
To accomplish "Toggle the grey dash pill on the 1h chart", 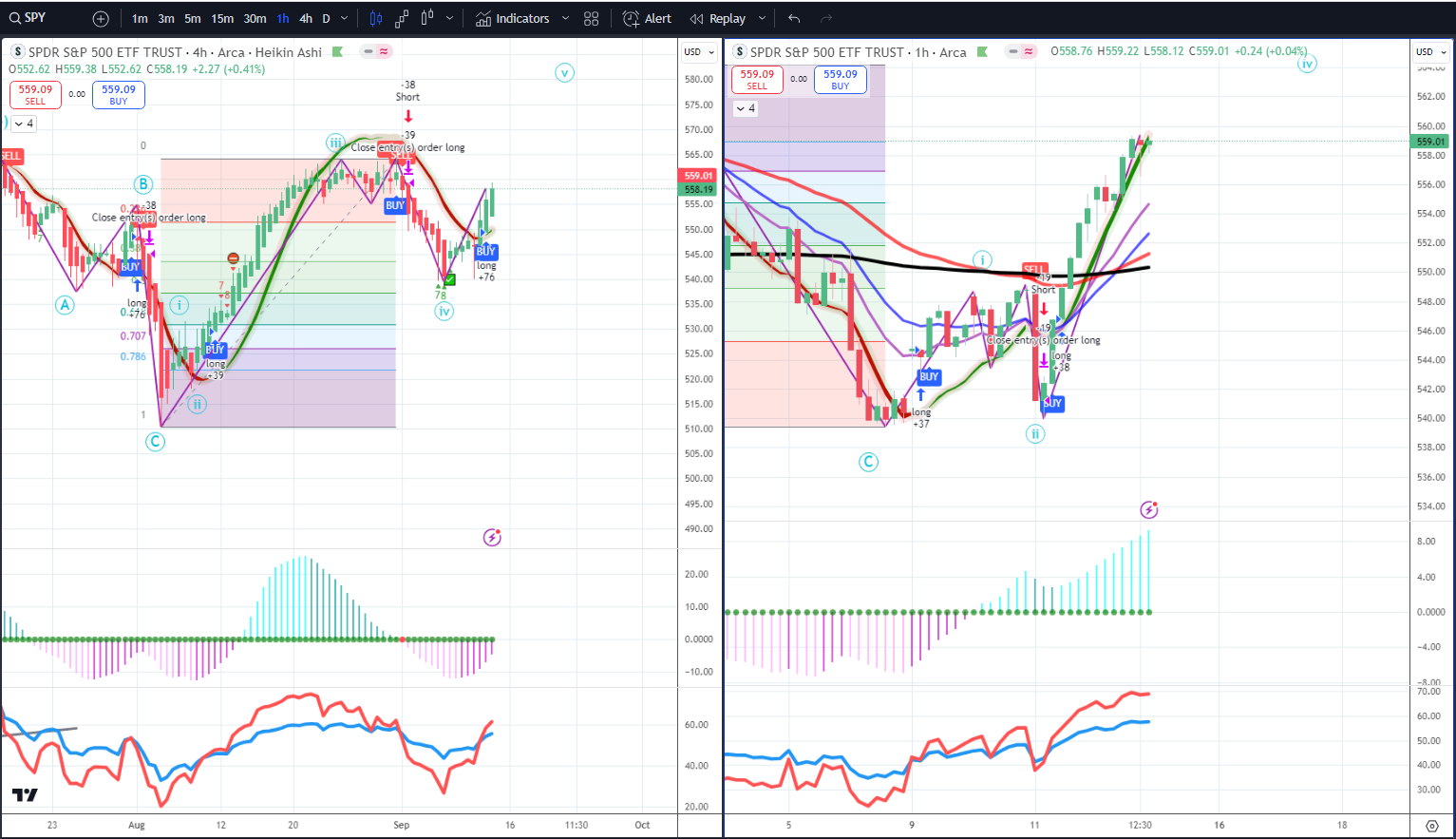I will (1013, 52).
